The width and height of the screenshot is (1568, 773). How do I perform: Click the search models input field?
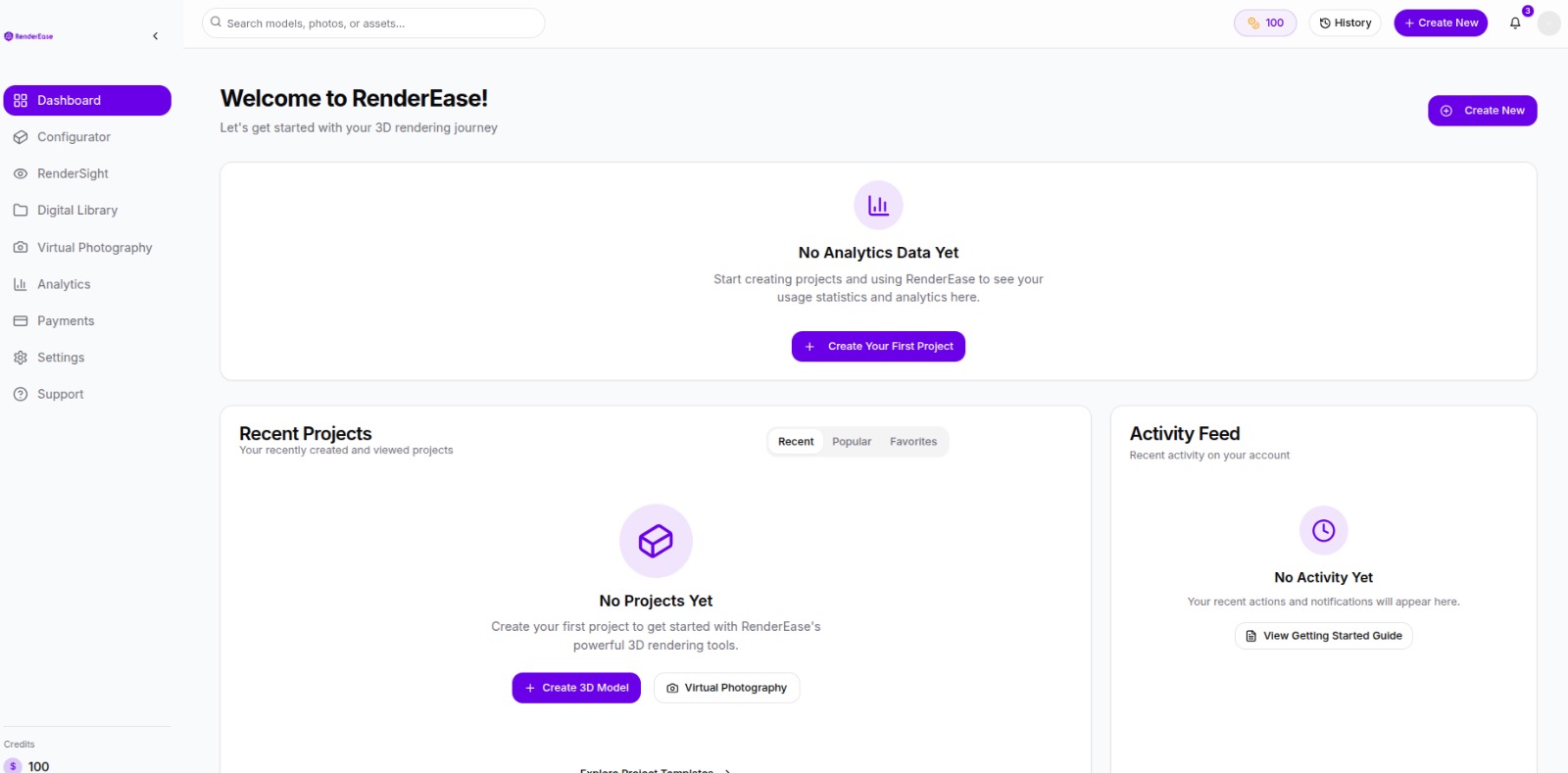pyautogui.click(x=377, y=24)
